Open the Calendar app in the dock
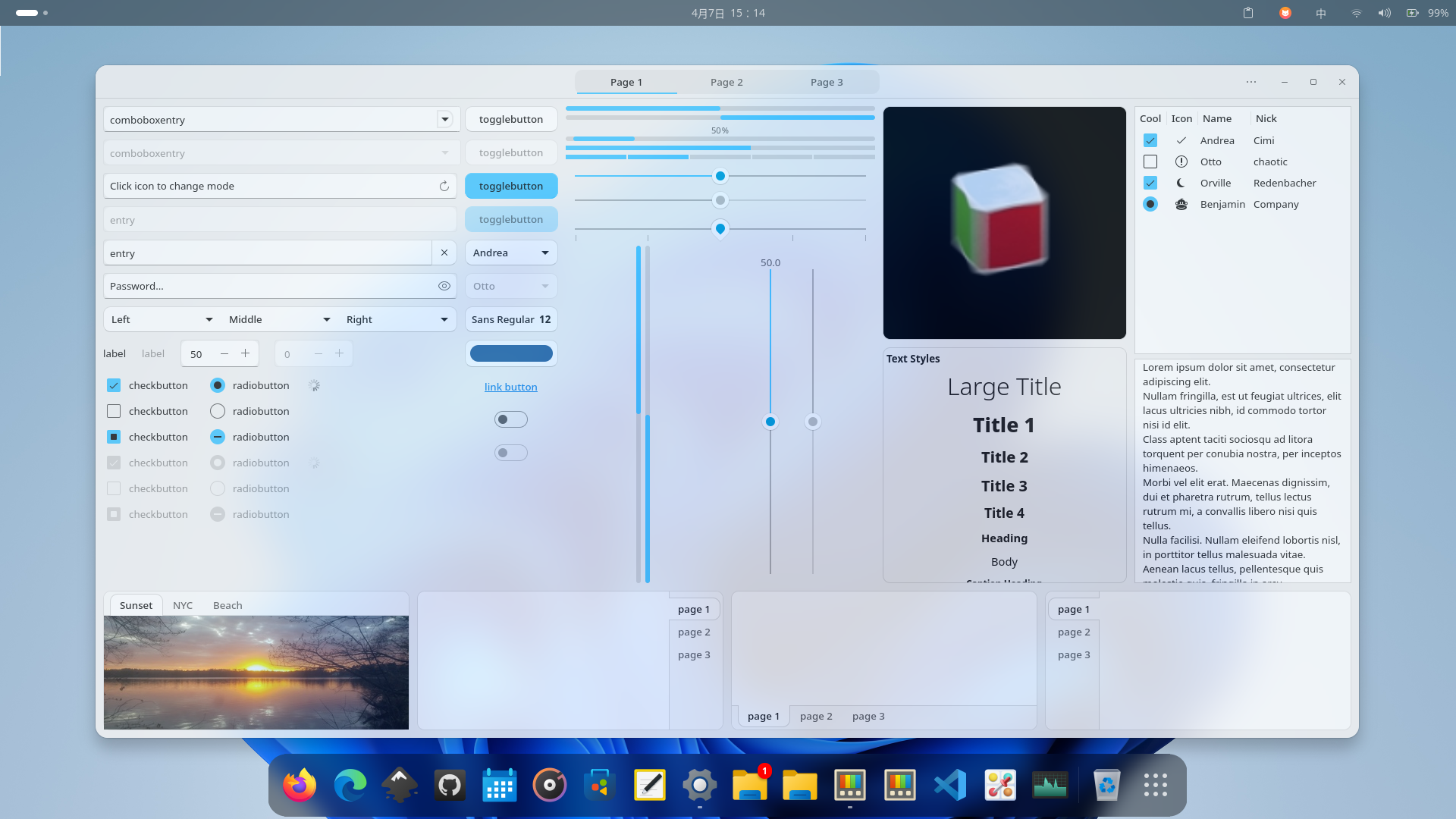 [500, 785]
